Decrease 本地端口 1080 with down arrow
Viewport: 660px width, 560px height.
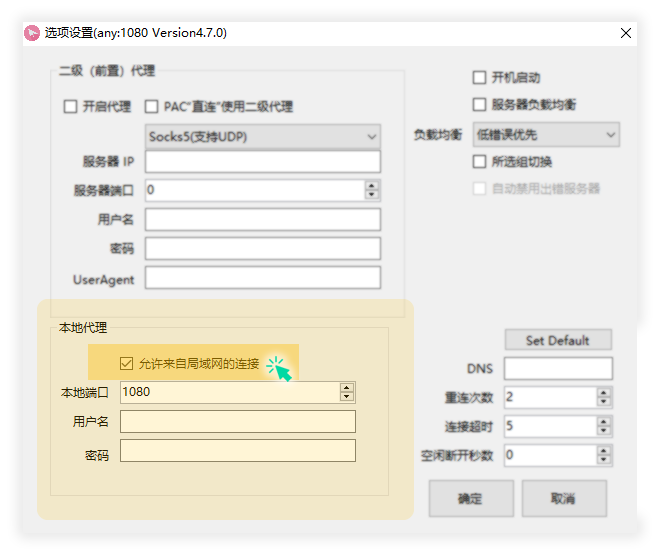346,397
